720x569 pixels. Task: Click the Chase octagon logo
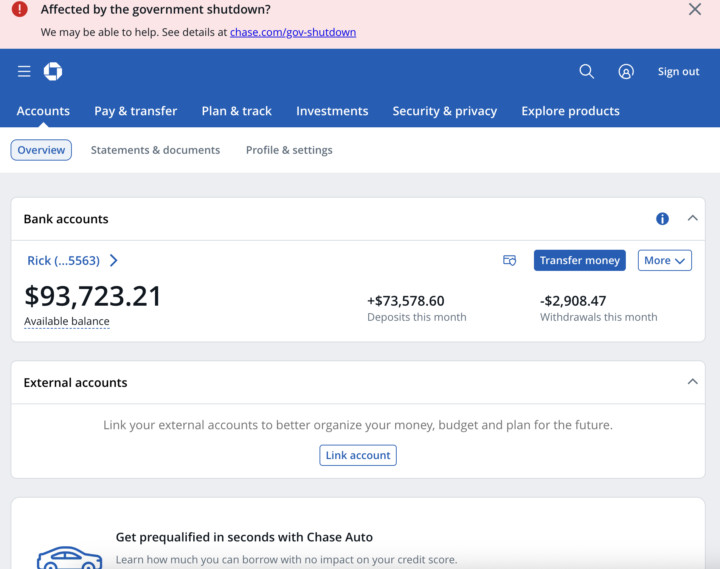[53, 71]
